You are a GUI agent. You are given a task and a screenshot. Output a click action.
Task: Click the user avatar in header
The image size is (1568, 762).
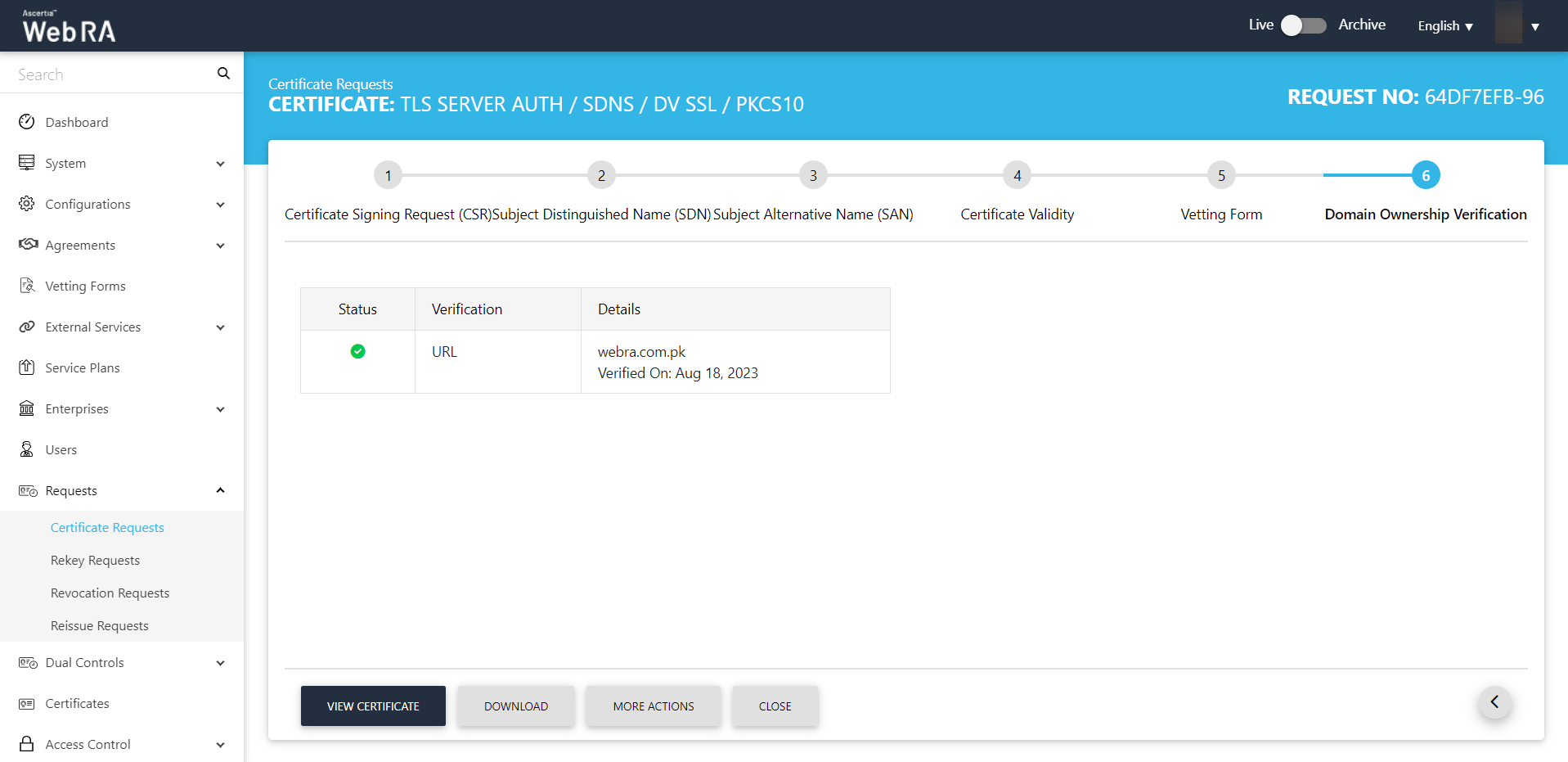point(1508,23)
